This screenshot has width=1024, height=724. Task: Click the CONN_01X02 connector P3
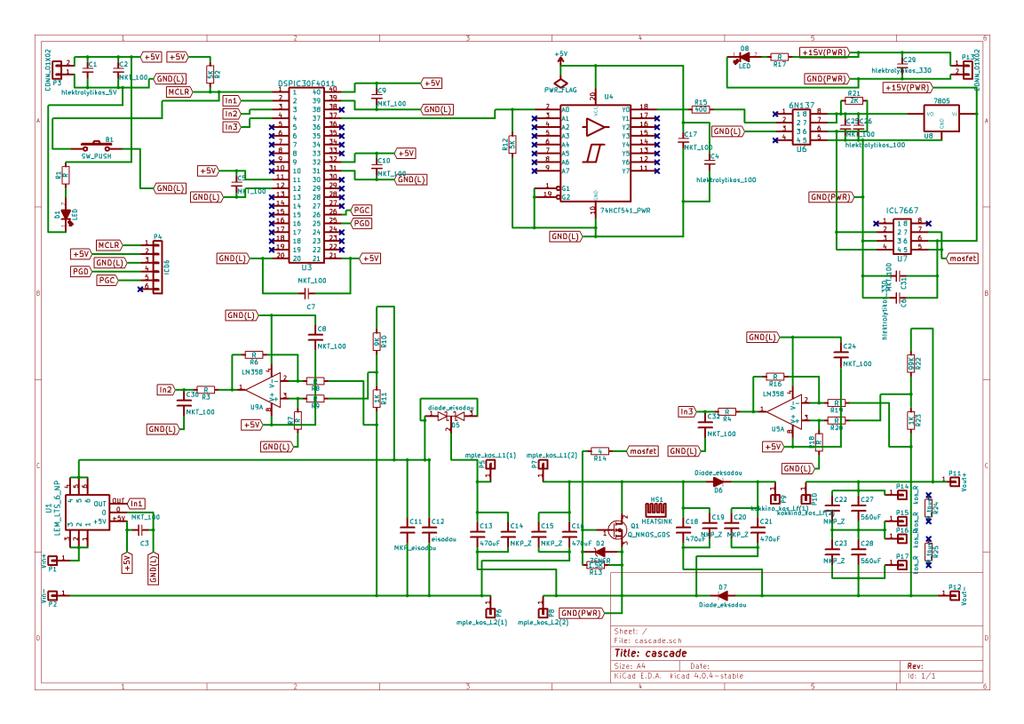point(58,69)
